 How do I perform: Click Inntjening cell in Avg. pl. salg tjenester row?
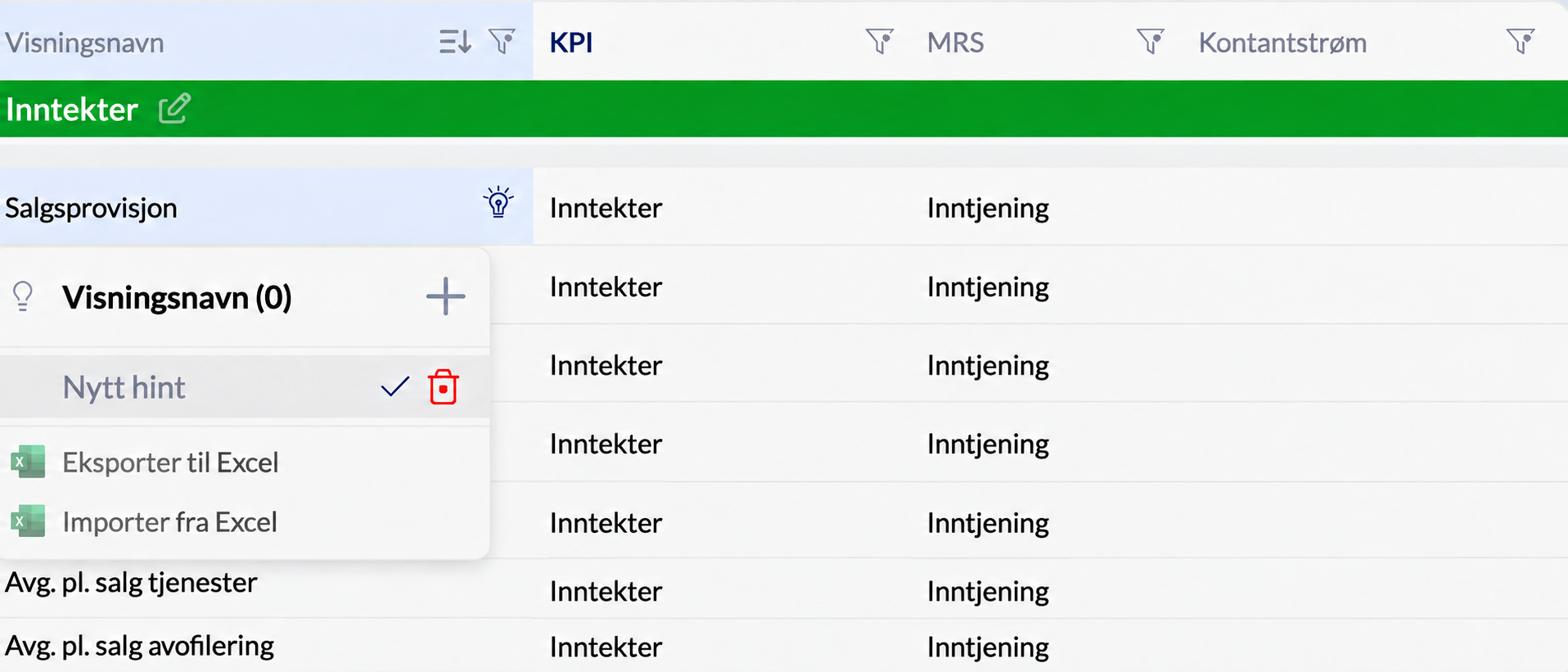pyautogui.click(x=988, y=592)
